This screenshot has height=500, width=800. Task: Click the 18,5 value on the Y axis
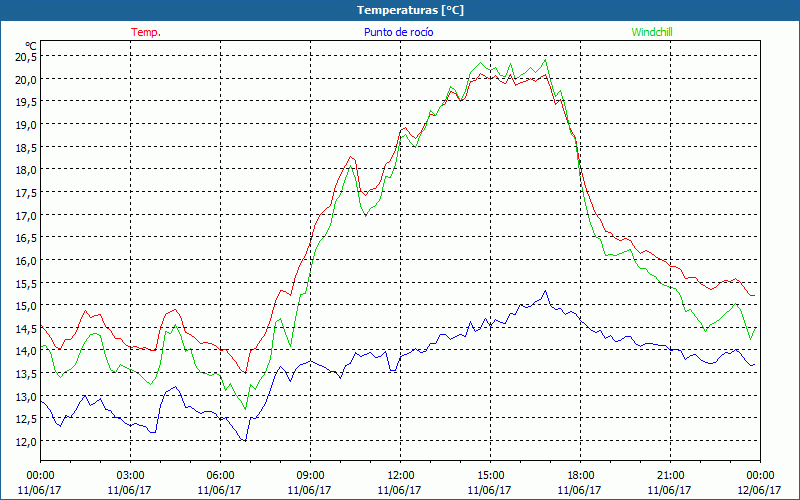tap(26, 147)
